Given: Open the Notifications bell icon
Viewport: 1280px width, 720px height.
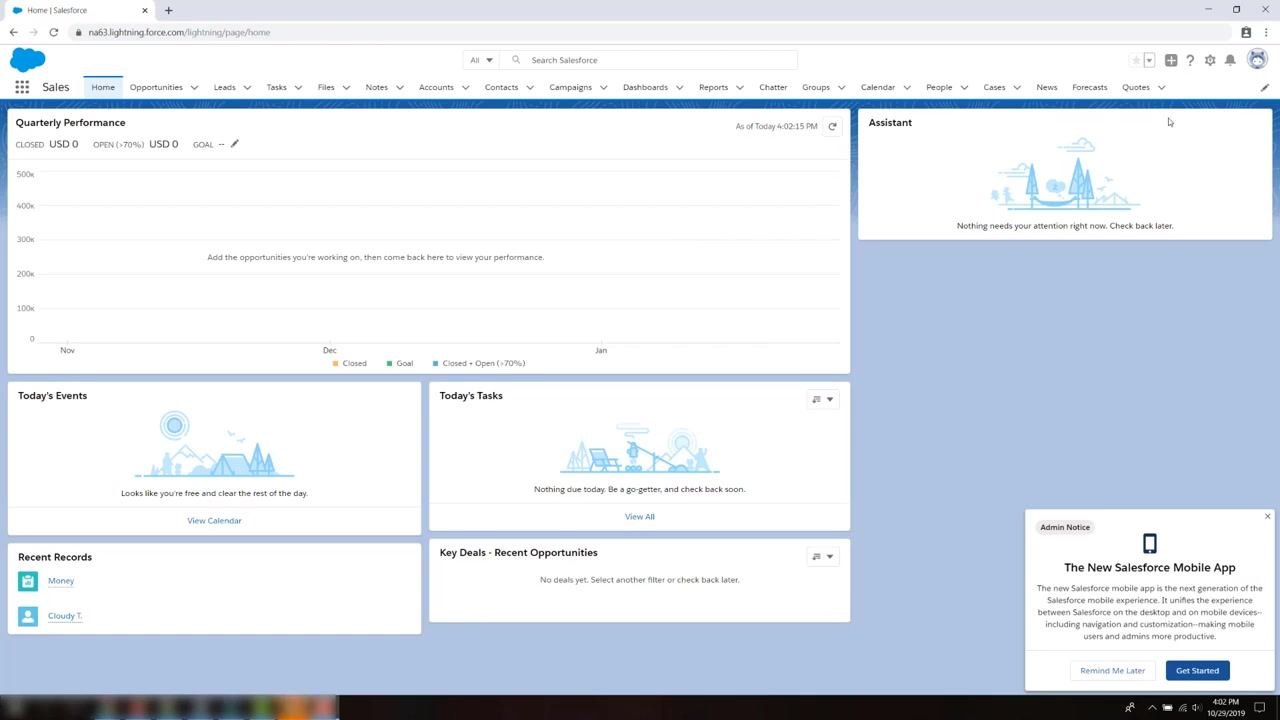Looking at the screenshot, I should click(1230, 60).
